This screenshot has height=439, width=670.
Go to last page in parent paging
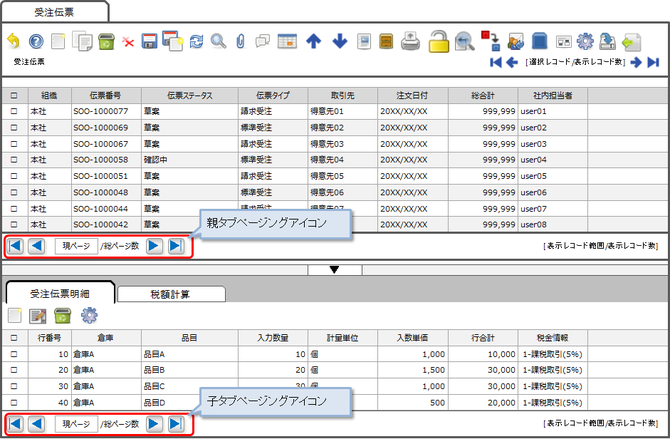(x=176, y=246)
